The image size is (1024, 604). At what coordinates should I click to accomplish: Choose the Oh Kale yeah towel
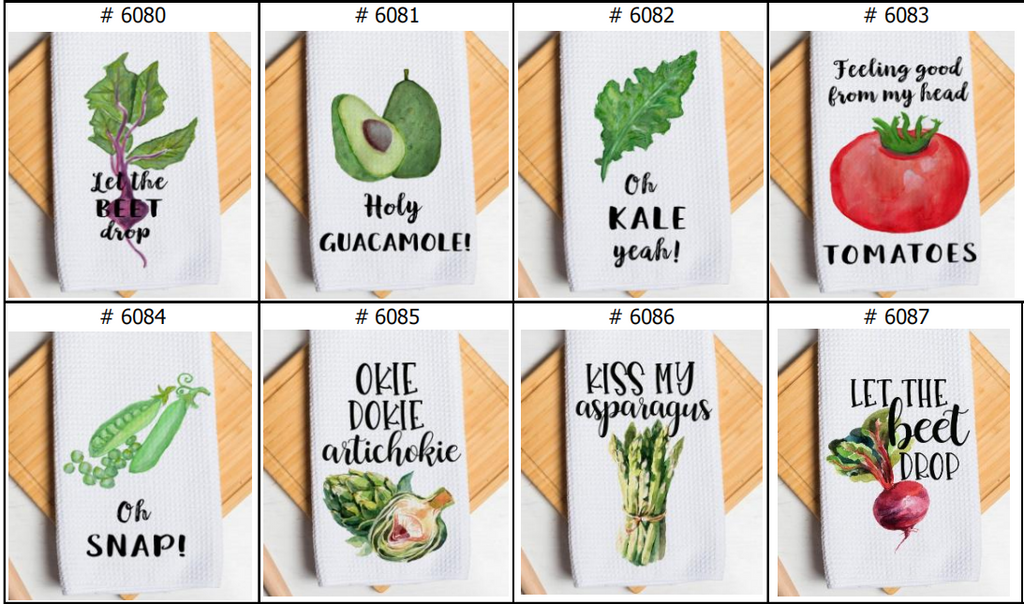641,165
